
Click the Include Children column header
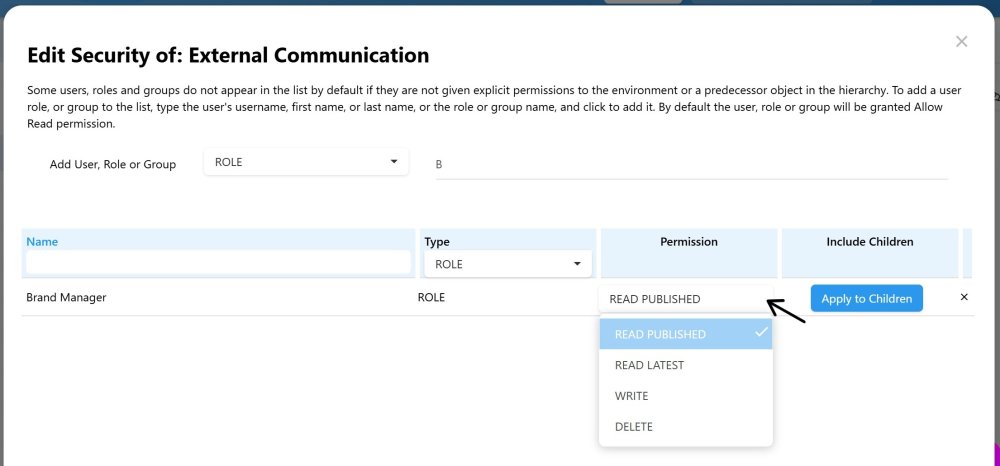point(869,242)
